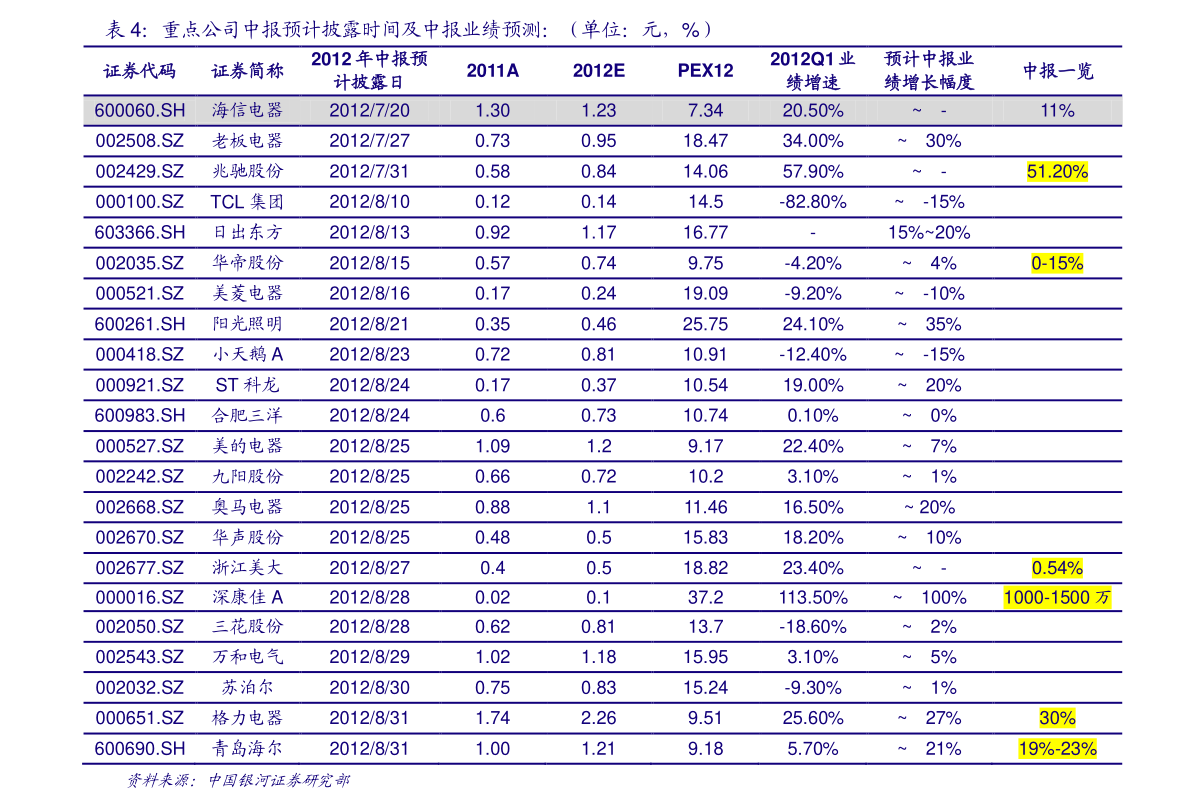Viewport: 1191px width, 808px height.
Task: Select the 113.50% growth rate cell
Action: pos(812,598)
